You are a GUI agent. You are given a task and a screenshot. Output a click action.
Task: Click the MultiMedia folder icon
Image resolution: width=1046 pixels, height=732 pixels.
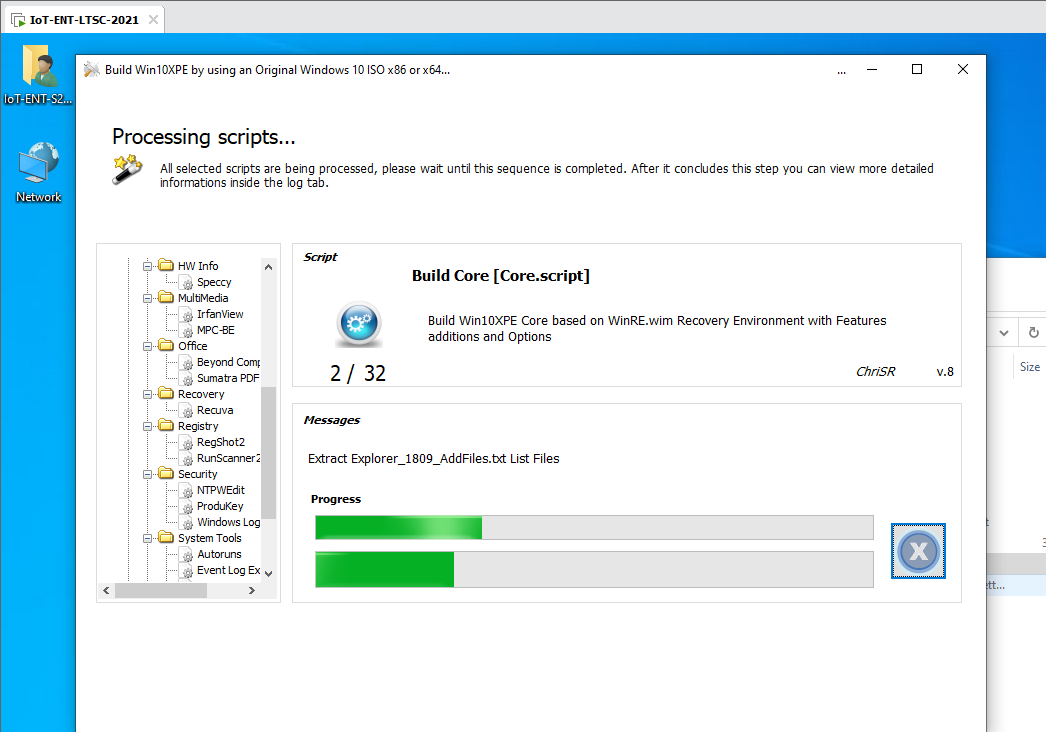click(x=166, y=298)
